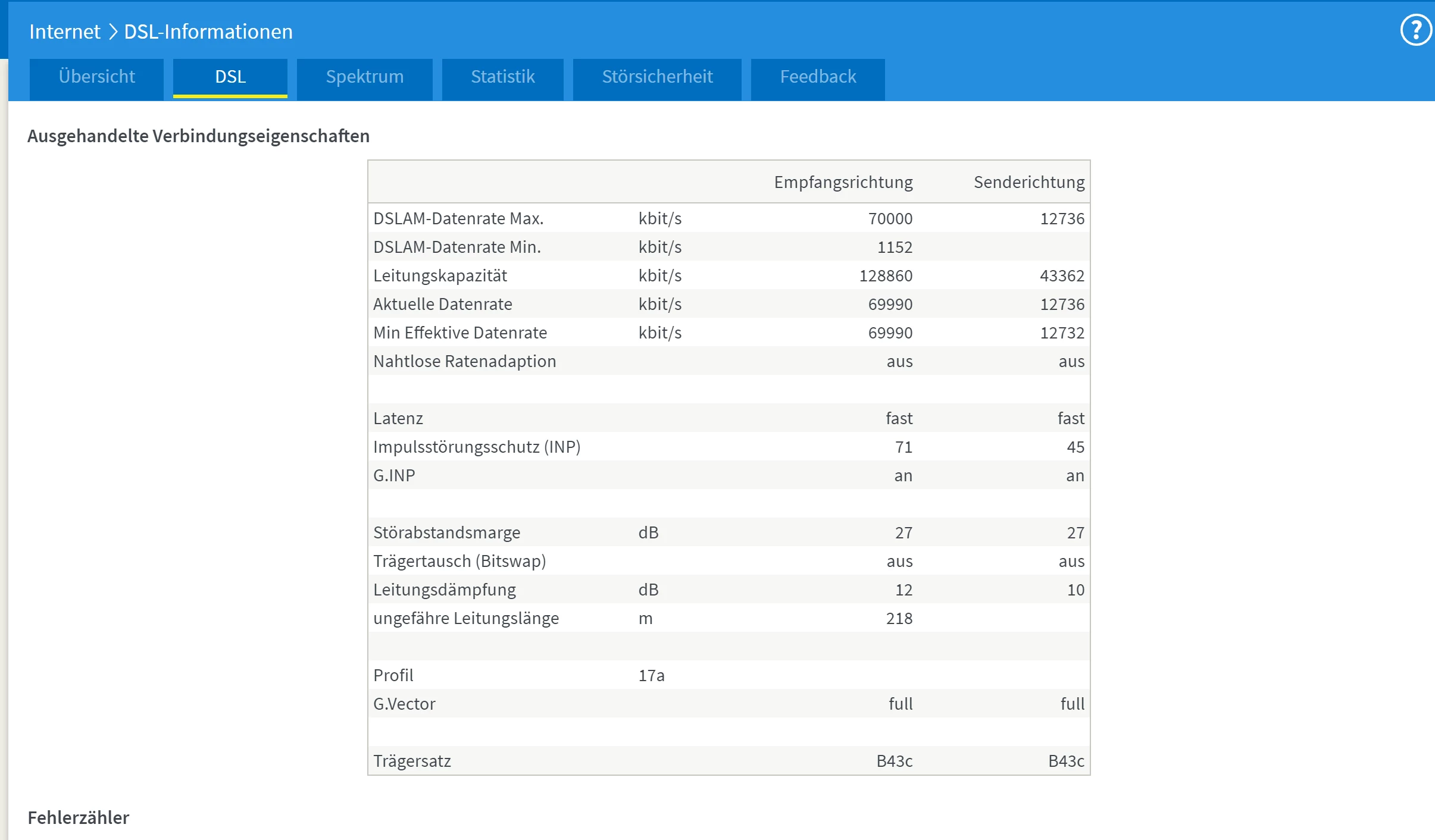Click the help question mark icon

point(1415,30)
